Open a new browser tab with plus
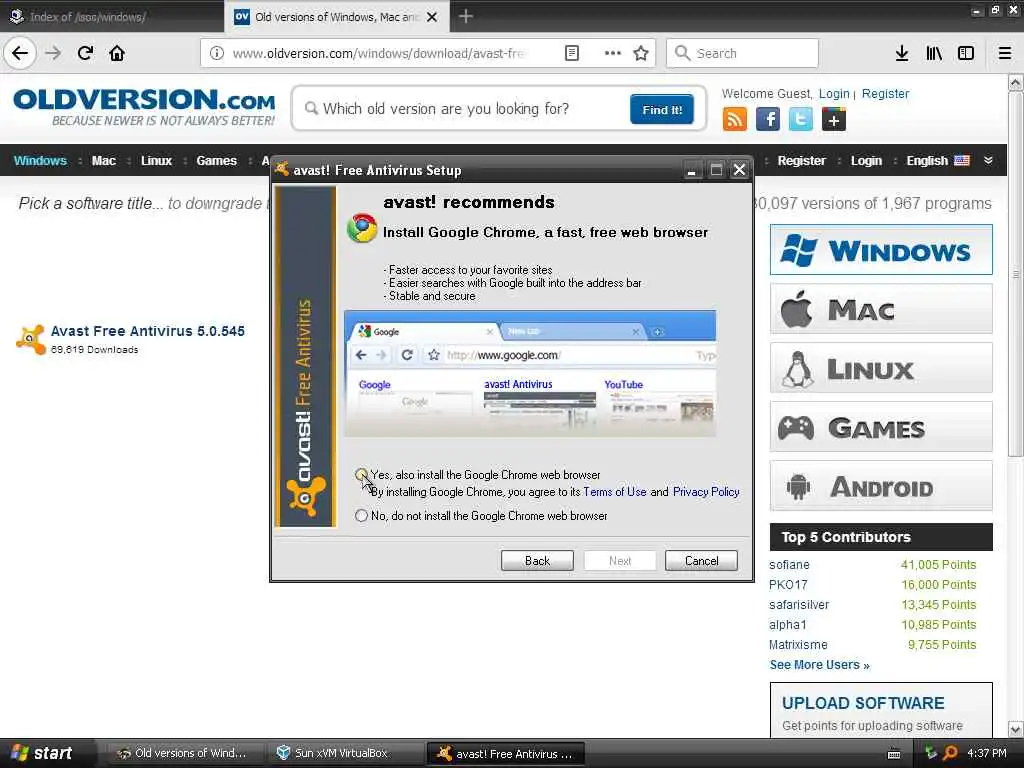Viewport: 1024px width, 768px height. coord(466,16)
